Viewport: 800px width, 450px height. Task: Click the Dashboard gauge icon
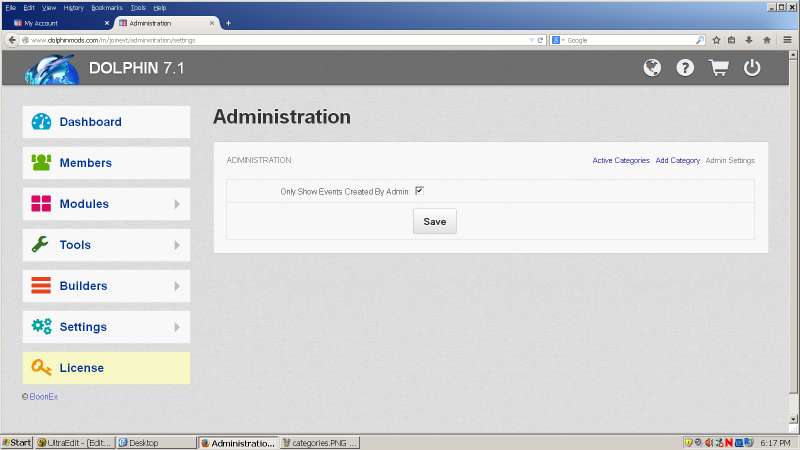(41, 122)
